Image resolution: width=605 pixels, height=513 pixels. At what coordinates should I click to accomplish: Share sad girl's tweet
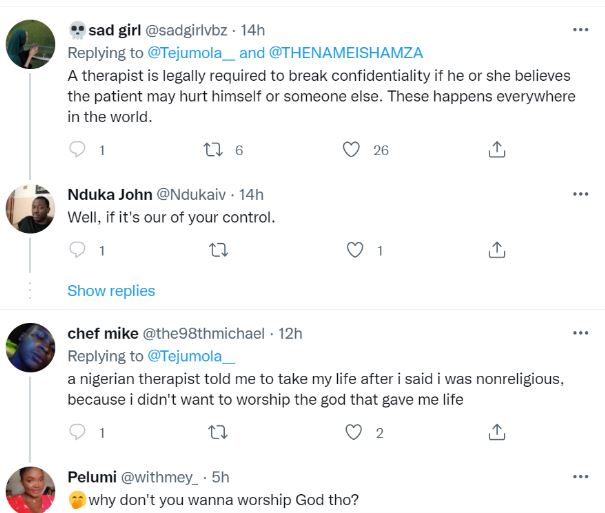click(495, 150)
